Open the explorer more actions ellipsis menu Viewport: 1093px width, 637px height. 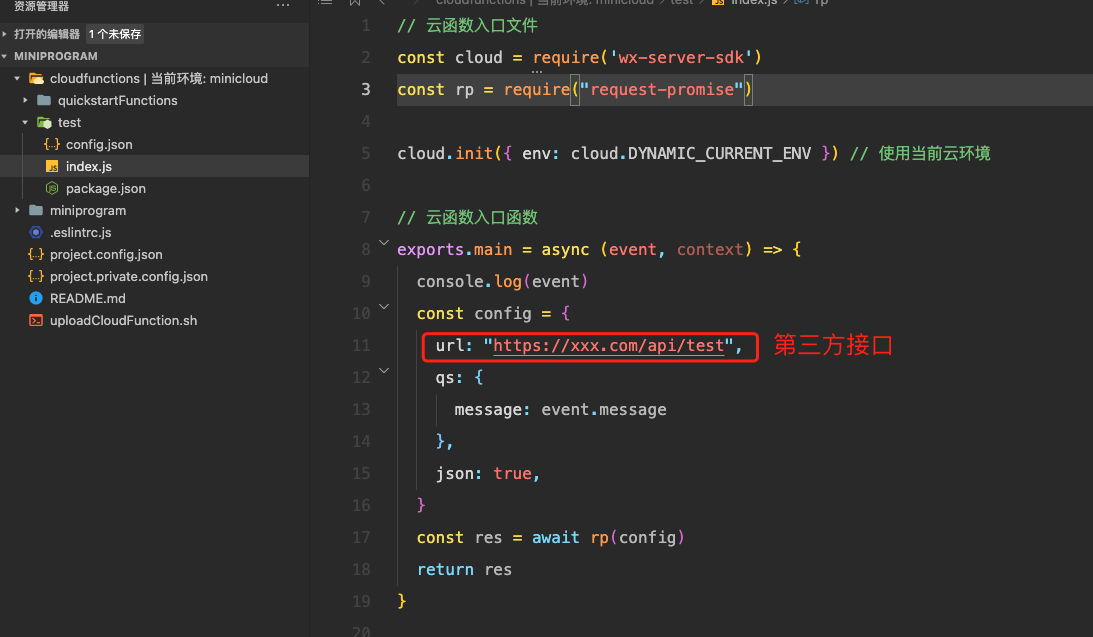[x=282, y=6]
